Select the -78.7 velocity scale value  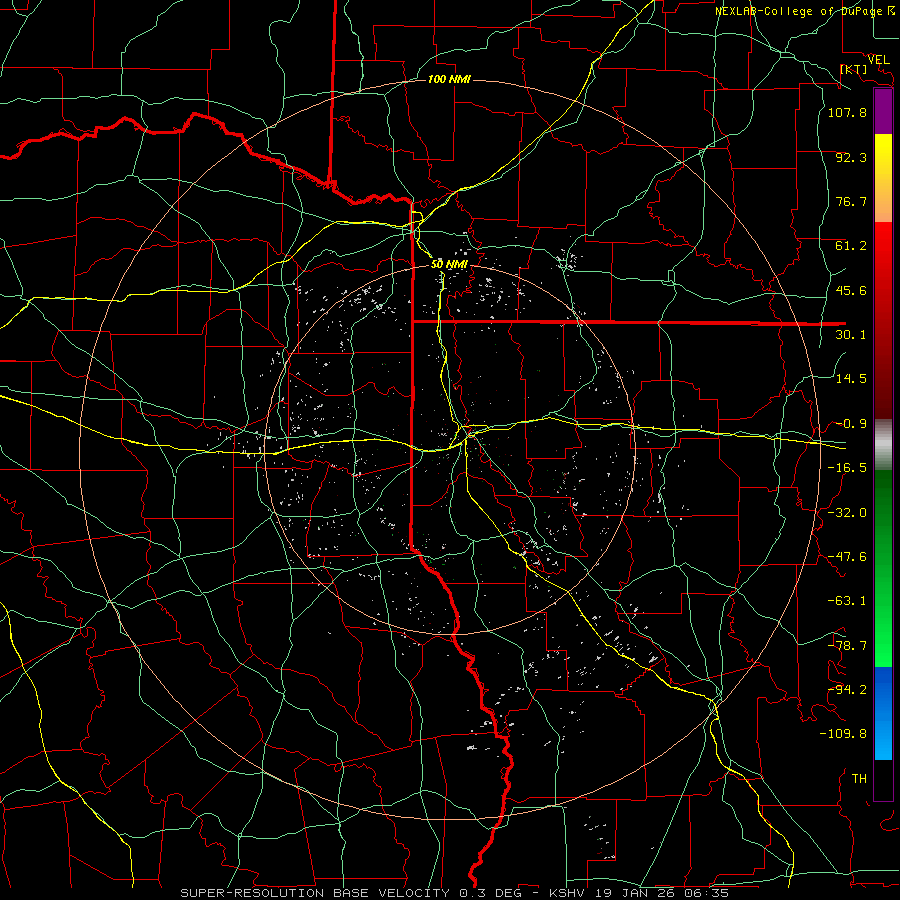(847, 646)
